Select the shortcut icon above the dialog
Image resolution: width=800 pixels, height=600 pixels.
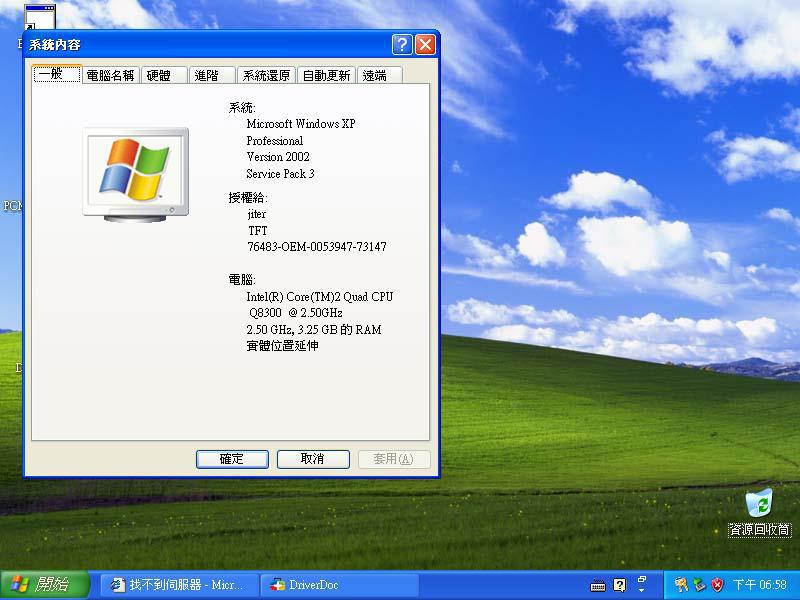tap(40, 16)
